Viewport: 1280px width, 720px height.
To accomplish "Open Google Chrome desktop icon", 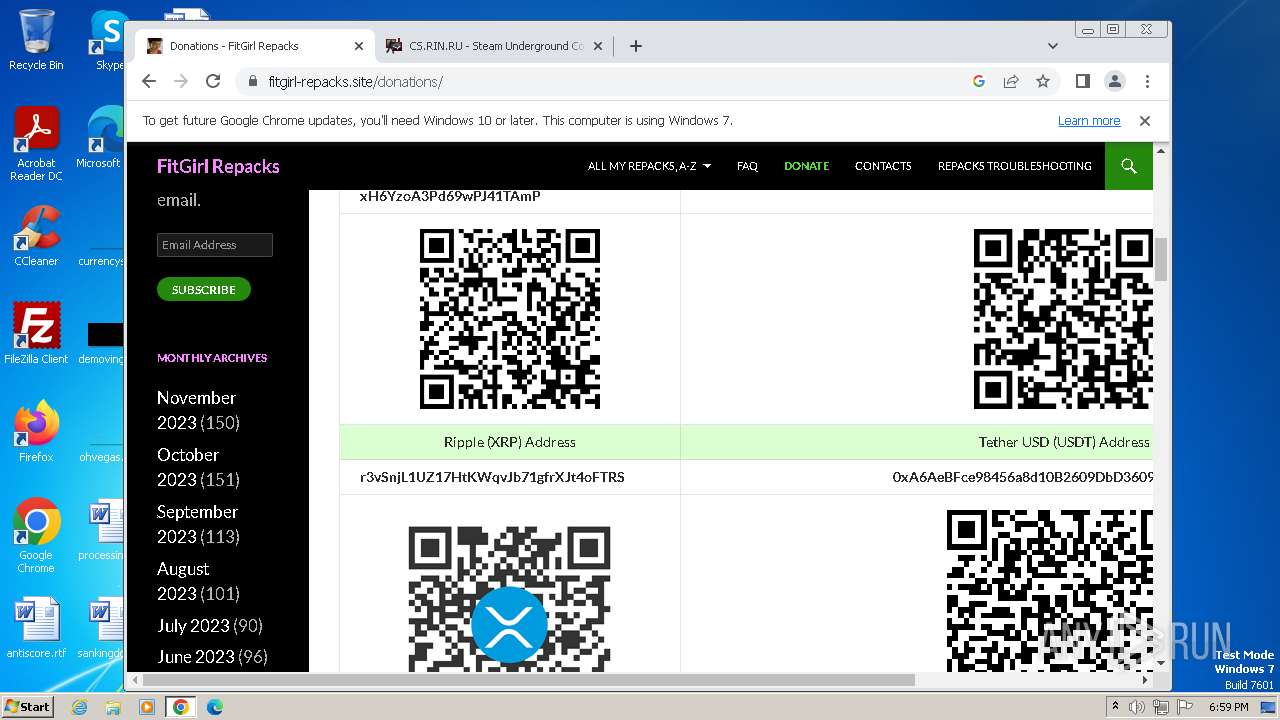I will coord(36,535).
